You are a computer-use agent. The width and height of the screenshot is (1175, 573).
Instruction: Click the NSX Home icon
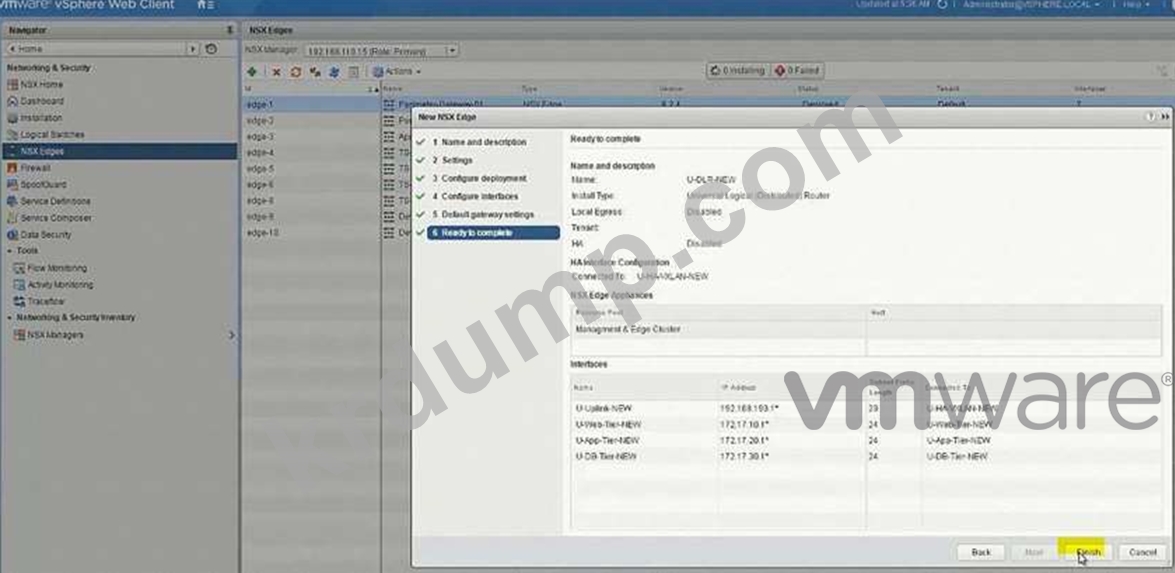[x=12, y=85]
